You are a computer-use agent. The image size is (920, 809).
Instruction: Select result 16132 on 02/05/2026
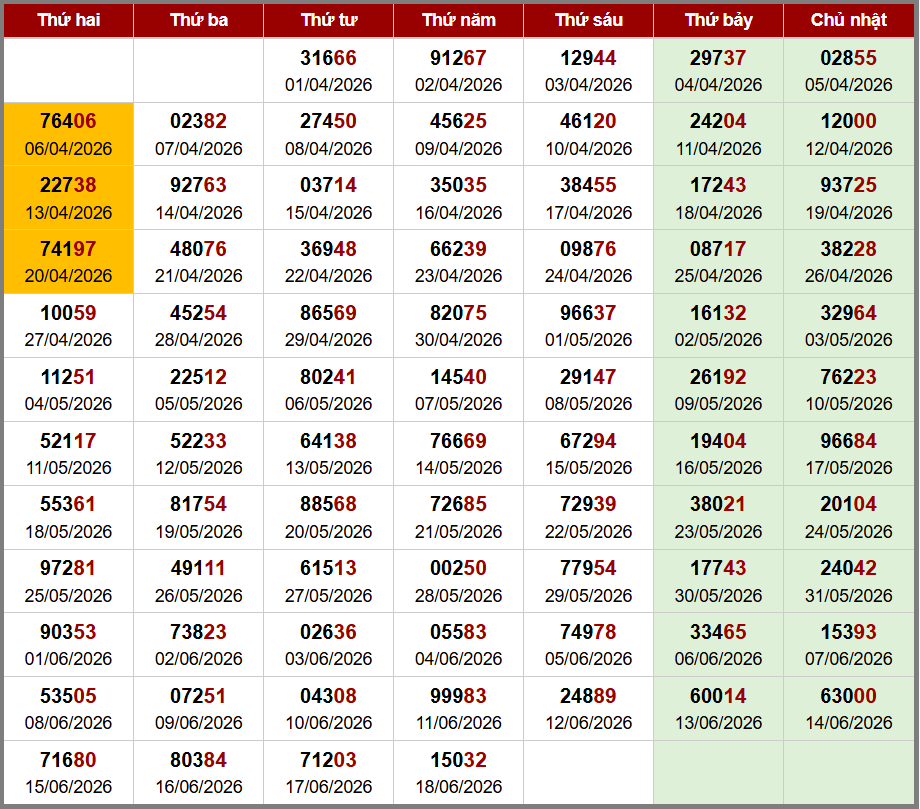pos(718,326)
